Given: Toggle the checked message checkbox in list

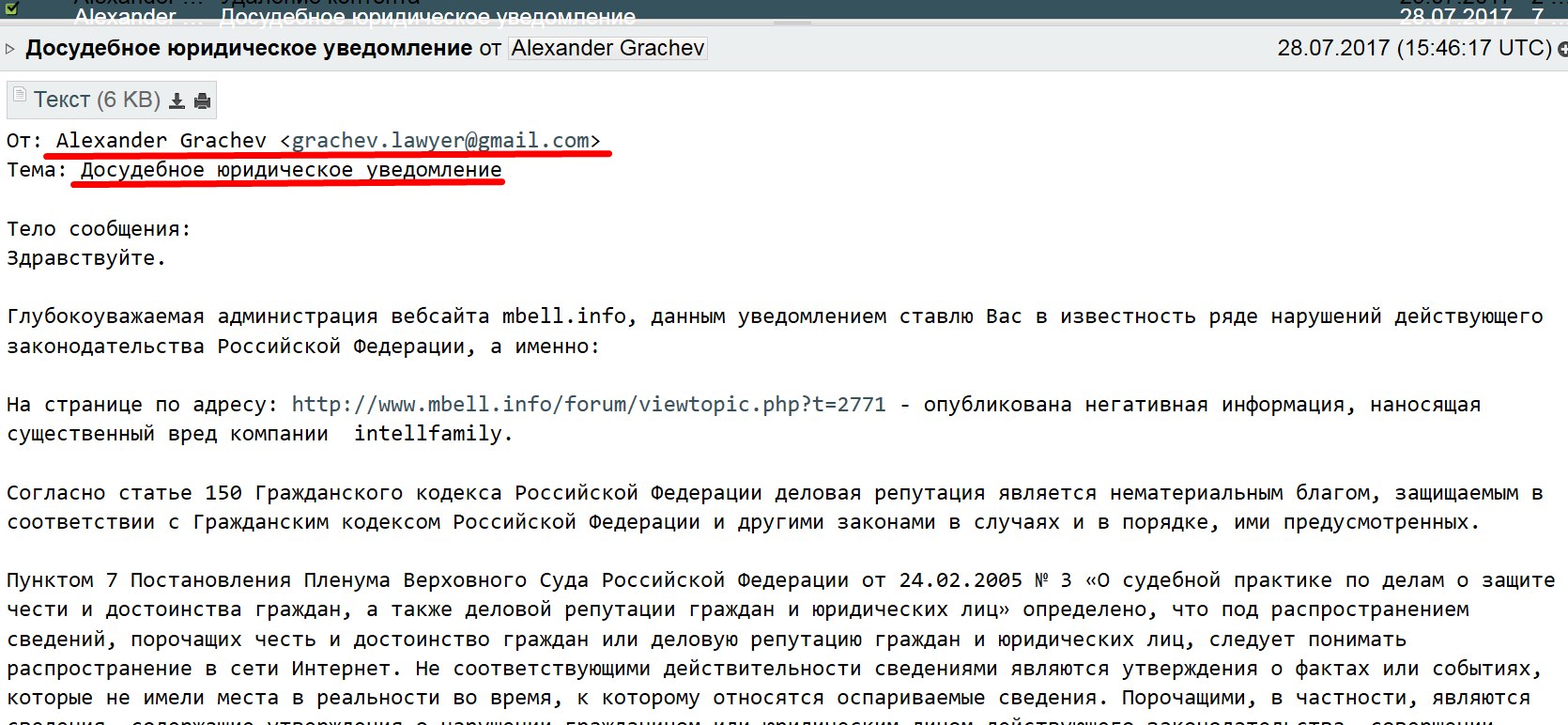Looking at the screenshot, I should (11, 8).
